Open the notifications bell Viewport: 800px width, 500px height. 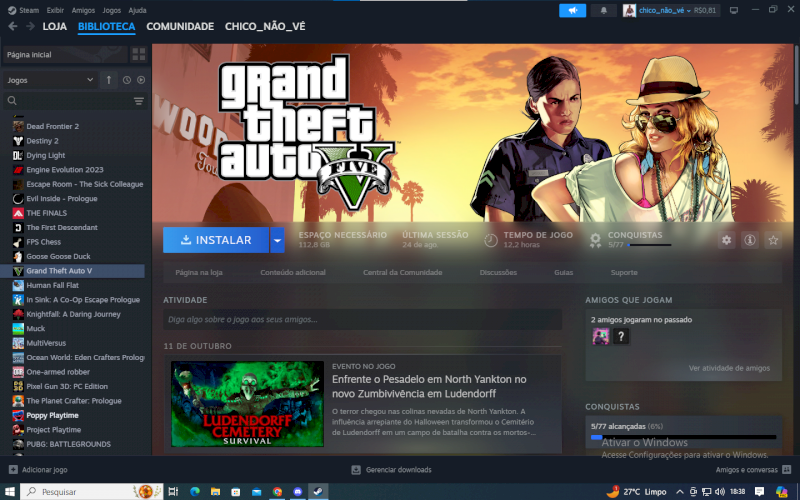(604, 10)
